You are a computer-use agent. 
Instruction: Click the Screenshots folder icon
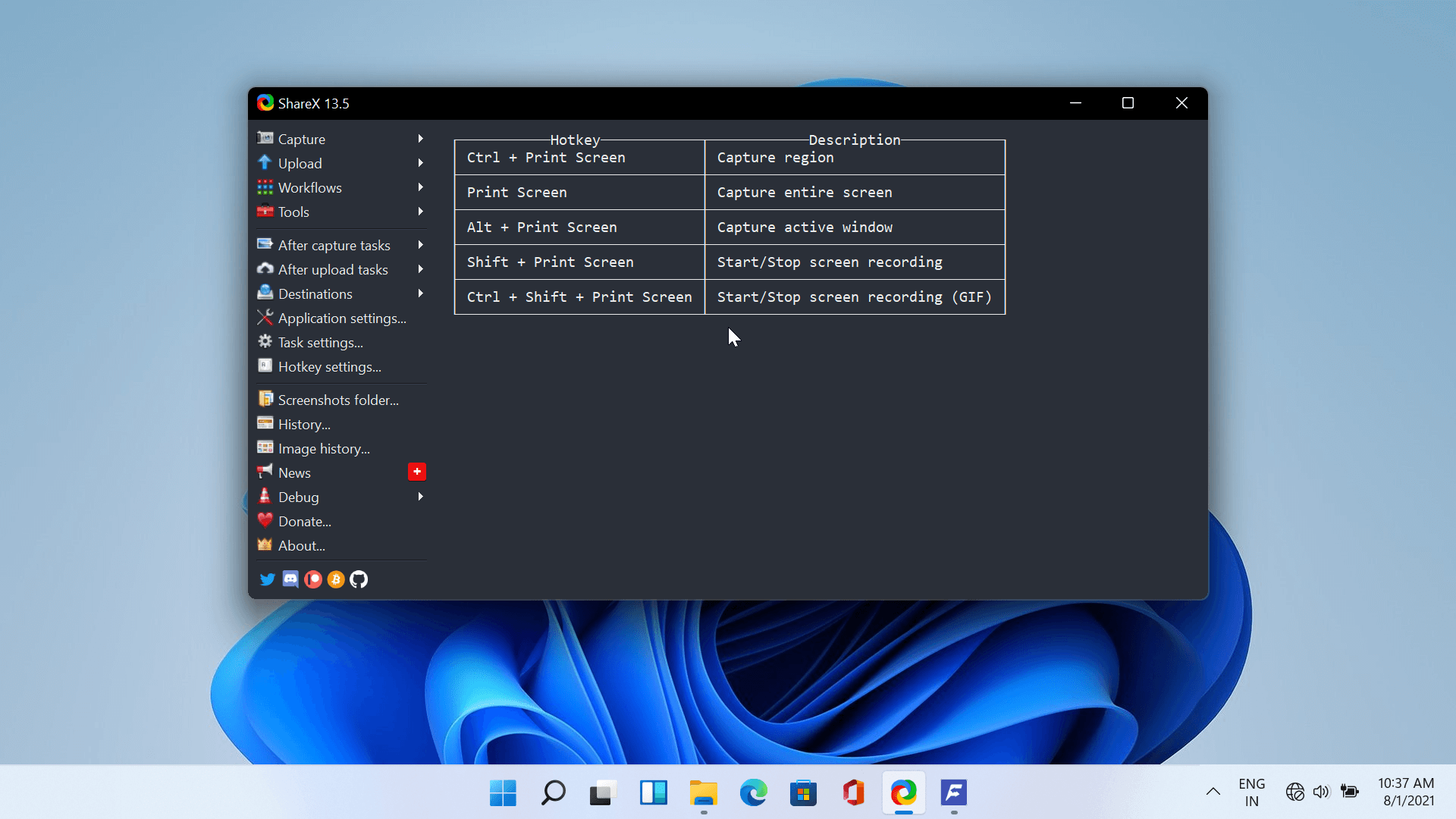265,399
